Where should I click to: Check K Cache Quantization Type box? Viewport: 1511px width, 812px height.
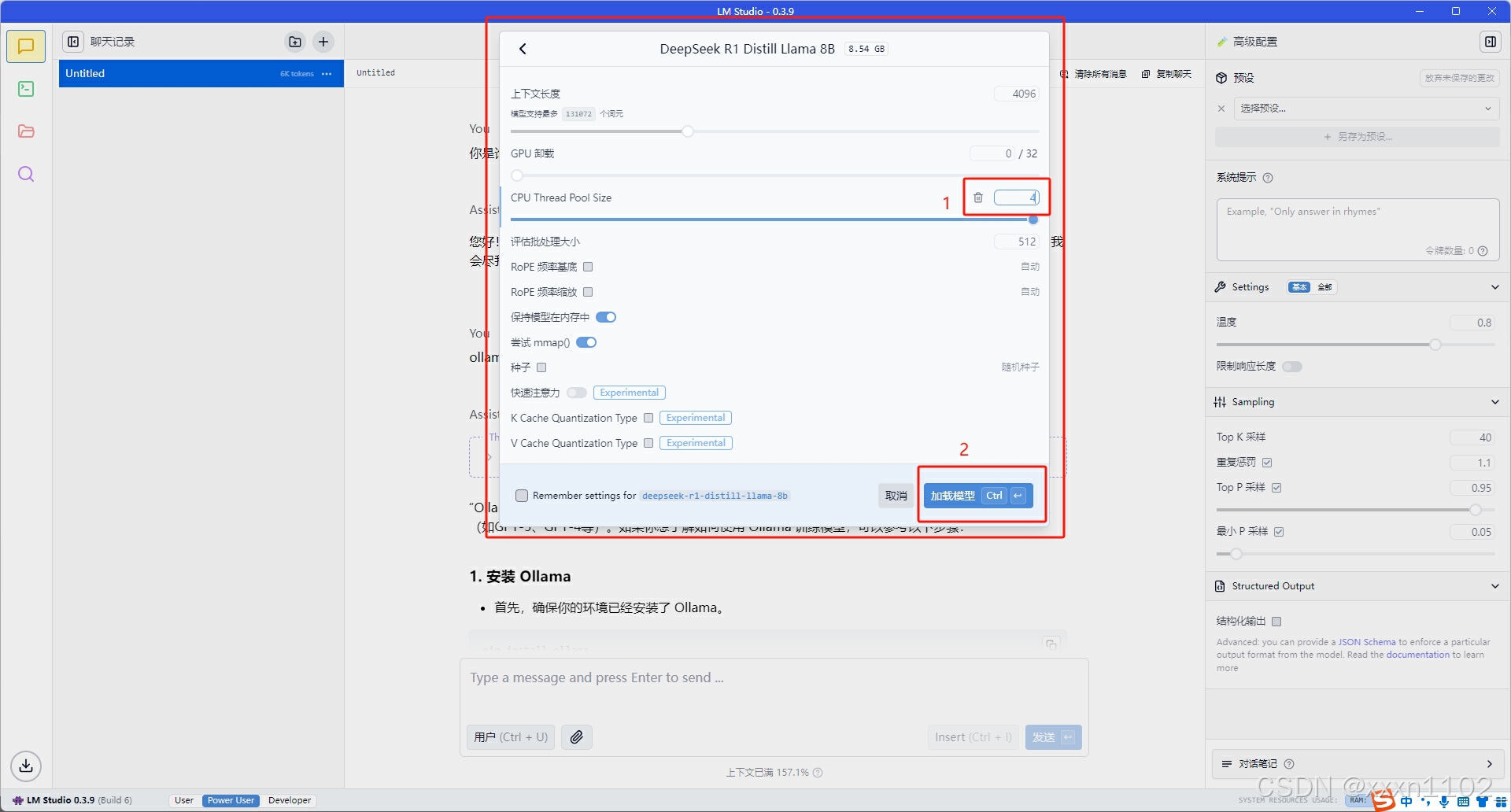pos(648,418)
